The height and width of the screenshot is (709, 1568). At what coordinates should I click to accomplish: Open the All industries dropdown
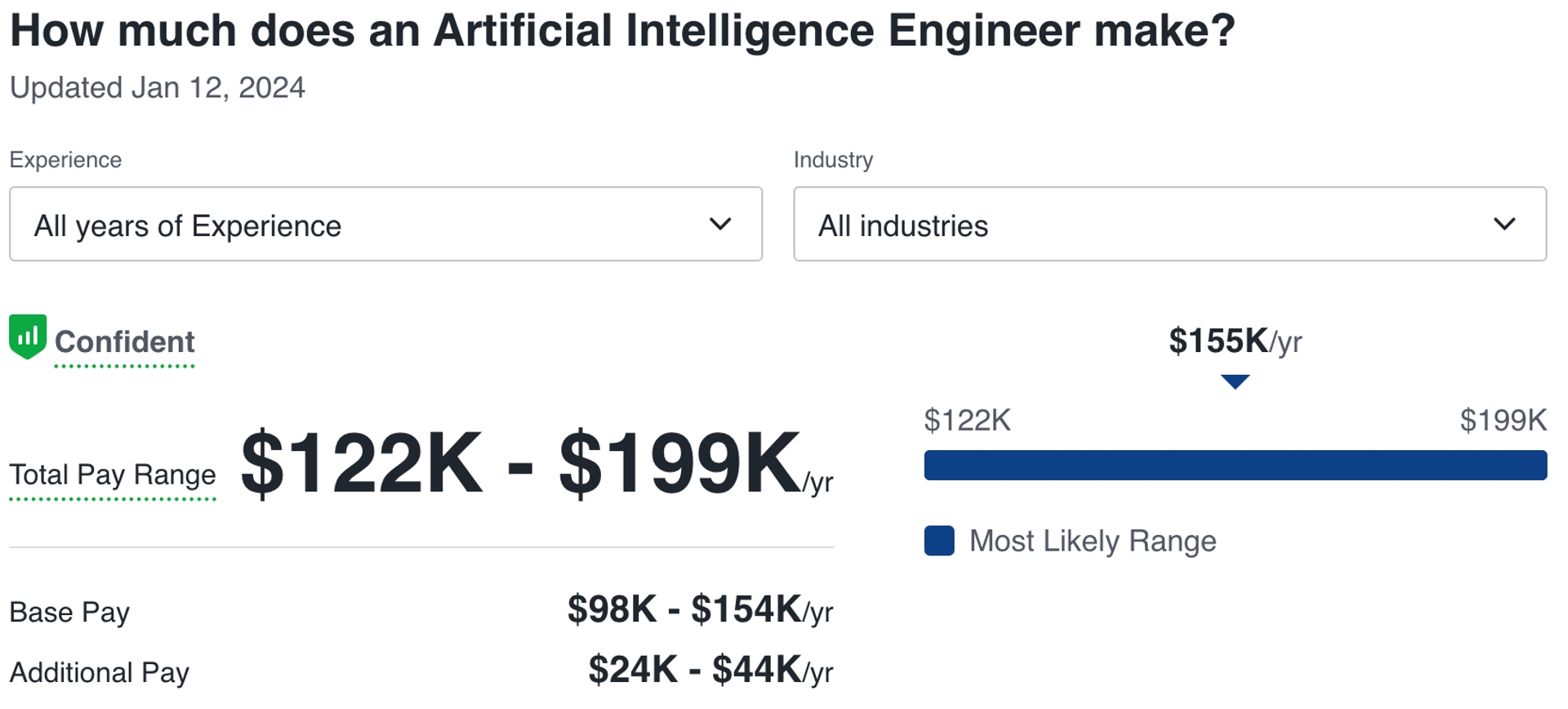pyautogui.click(x=1169, y=225)
